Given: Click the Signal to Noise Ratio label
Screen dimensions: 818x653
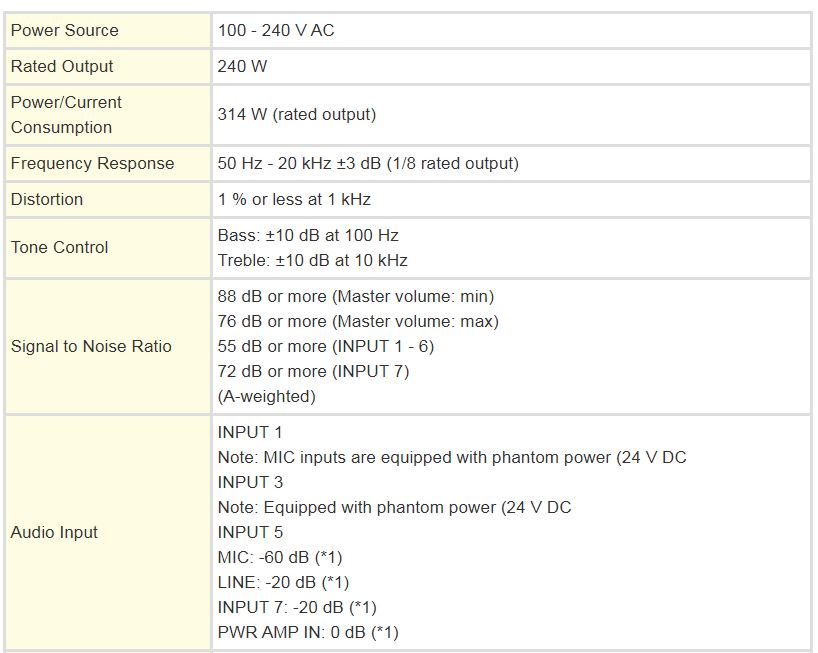Looking at the screenshot, I should (91, 346).
